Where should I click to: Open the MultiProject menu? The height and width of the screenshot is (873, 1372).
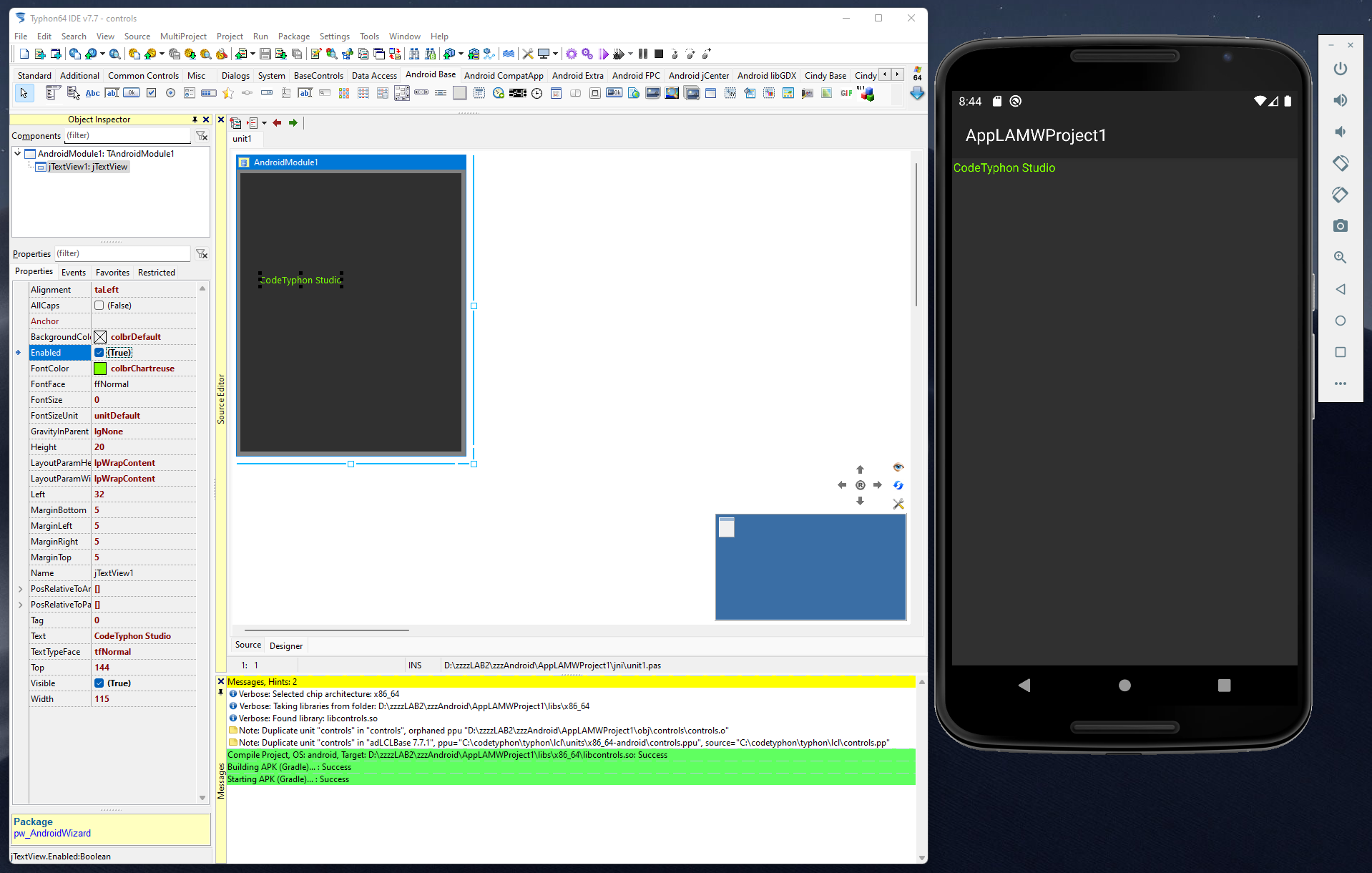(183, 36)
